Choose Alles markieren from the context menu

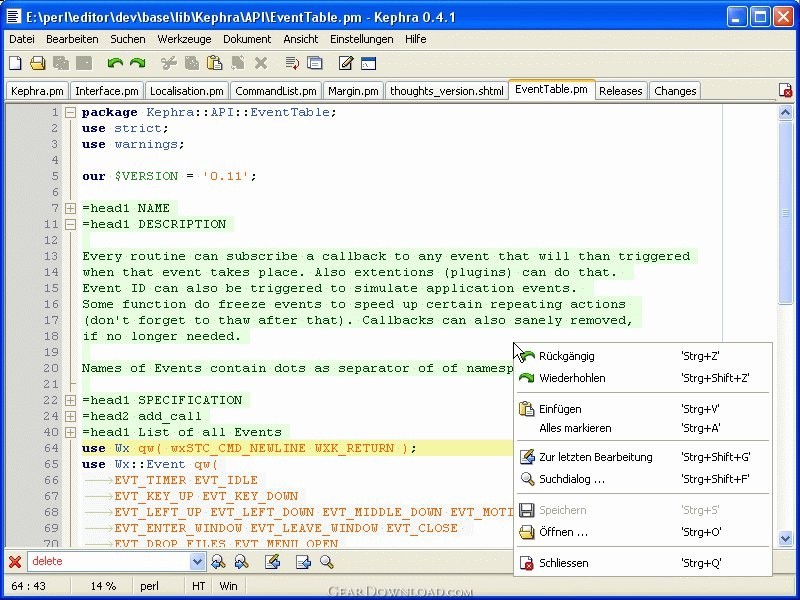click(x=643, y=428)
